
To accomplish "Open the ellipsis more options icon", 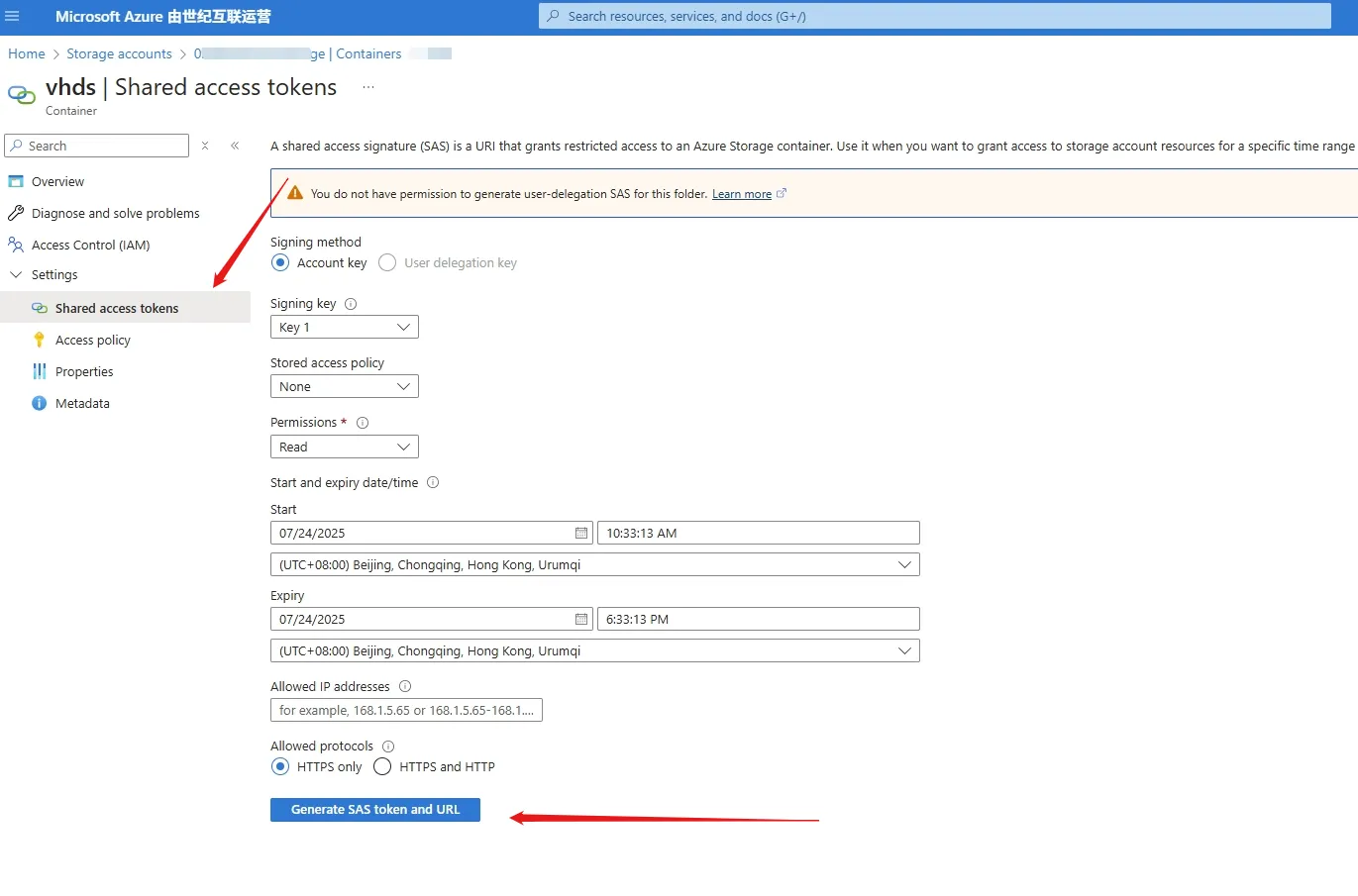I will [368, 87].
